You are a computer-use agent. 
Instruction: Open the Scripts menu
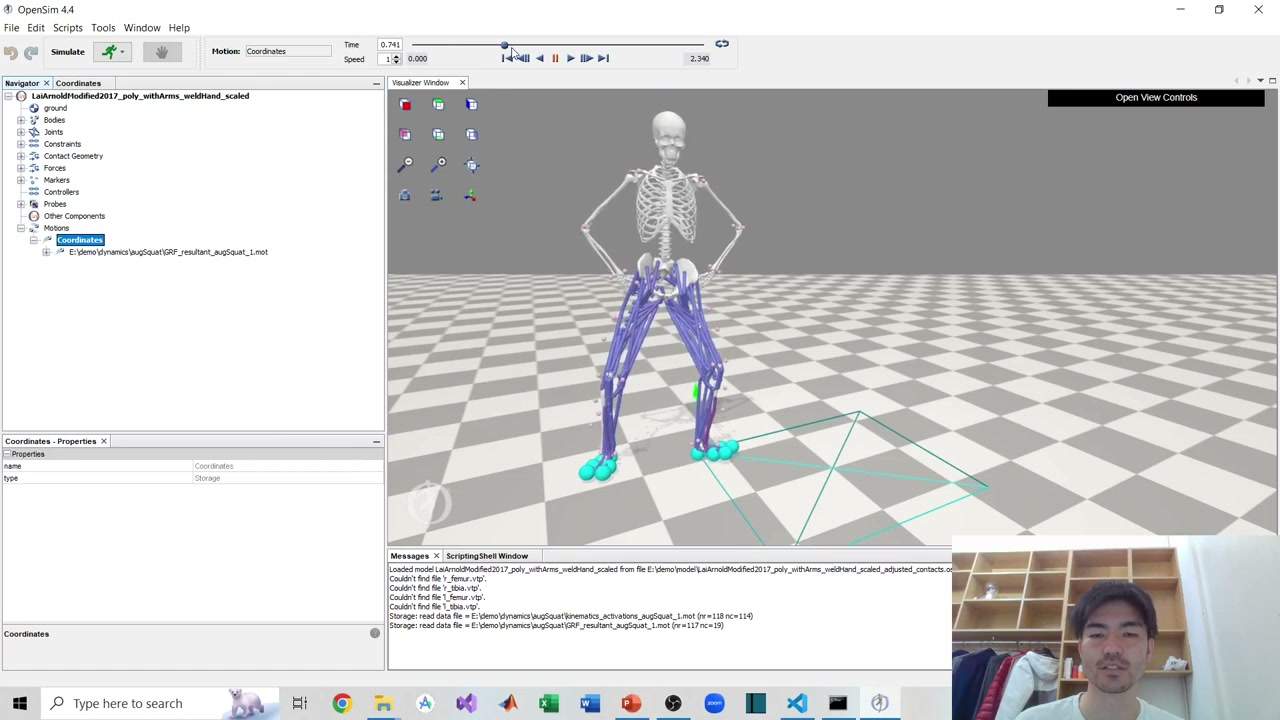(x=68, y=28)
